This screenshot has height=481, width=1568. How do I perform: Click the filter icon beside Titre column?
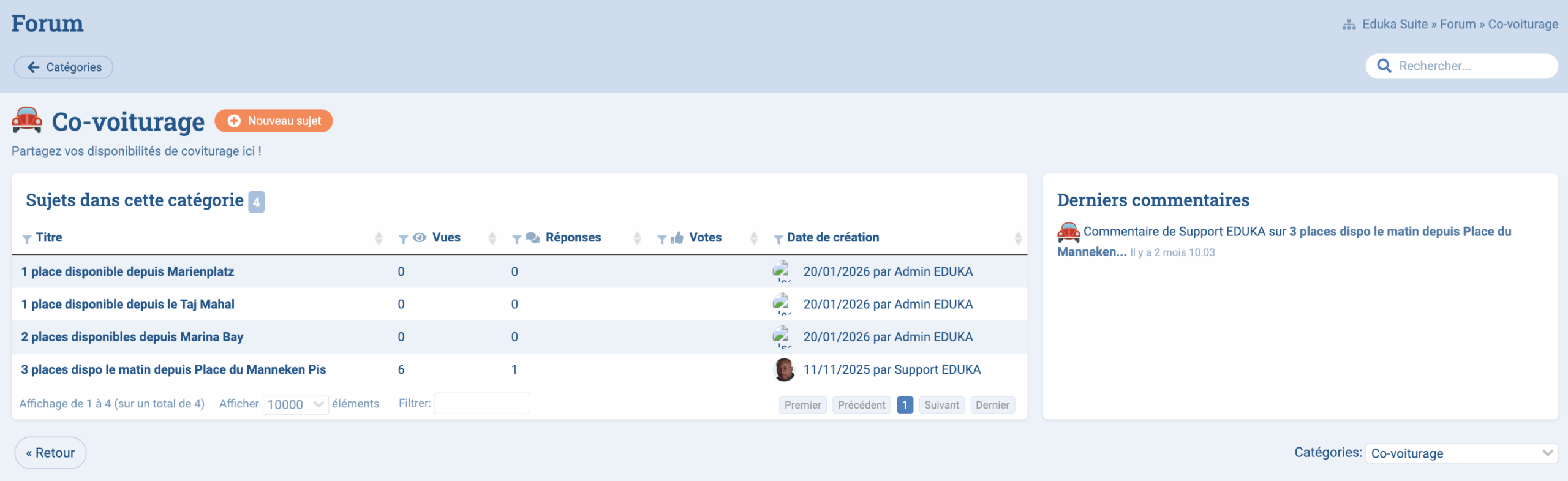(x=27, y=239)
